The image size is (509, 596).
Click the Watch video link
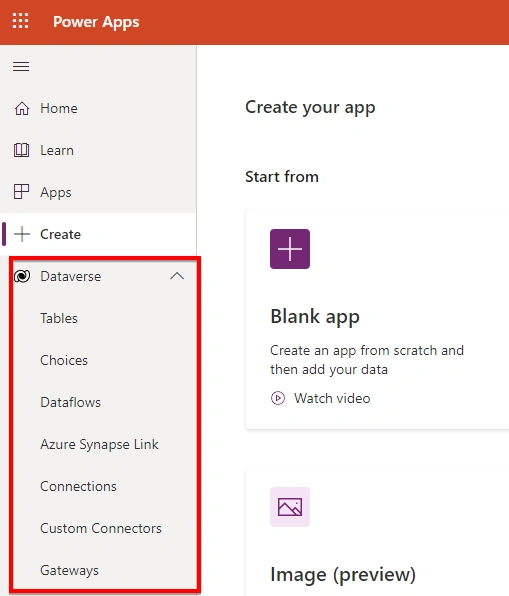pyautogui.click(x=332, y=398)
